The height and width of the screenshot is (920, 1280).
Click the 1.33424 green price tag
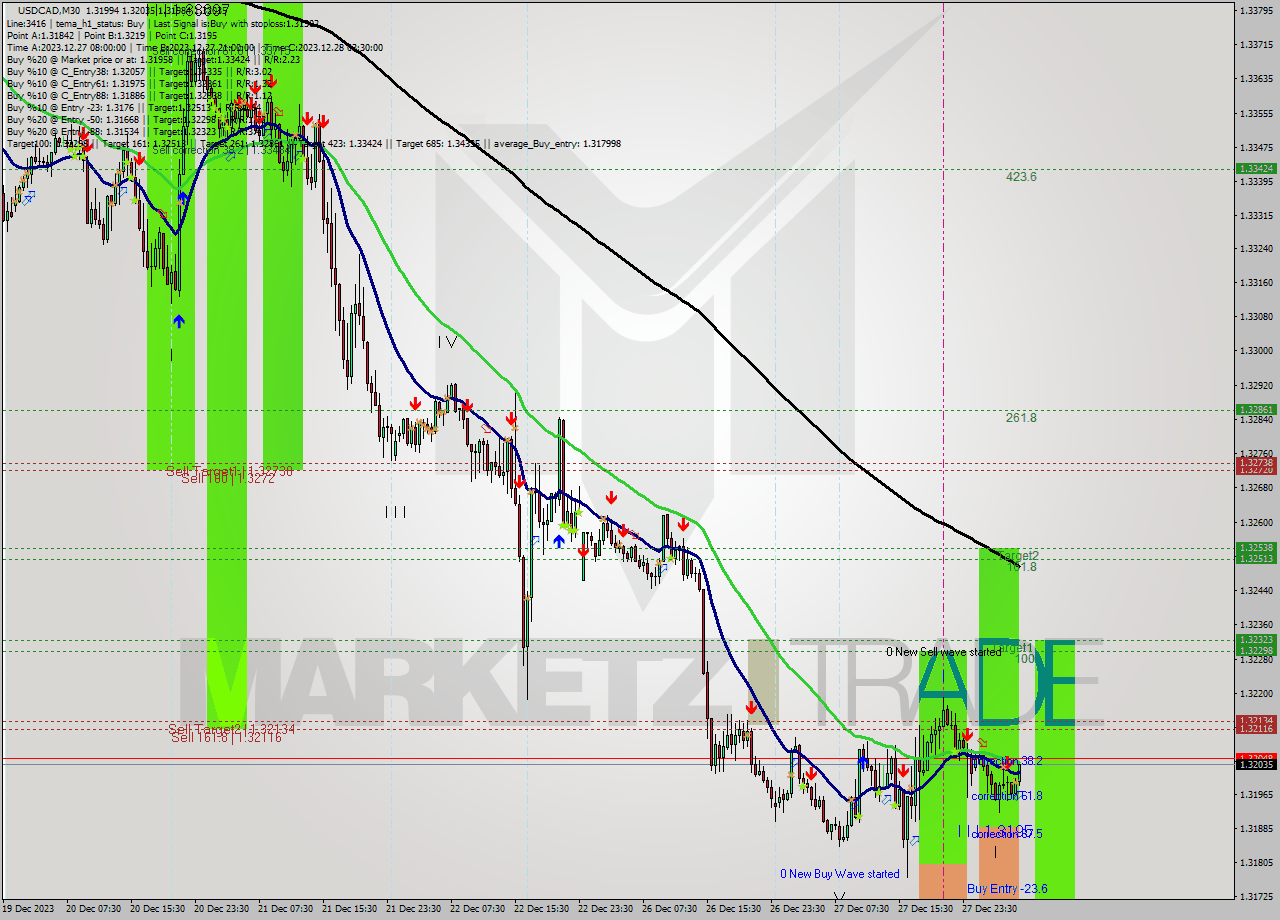[x=1256, y=169]
